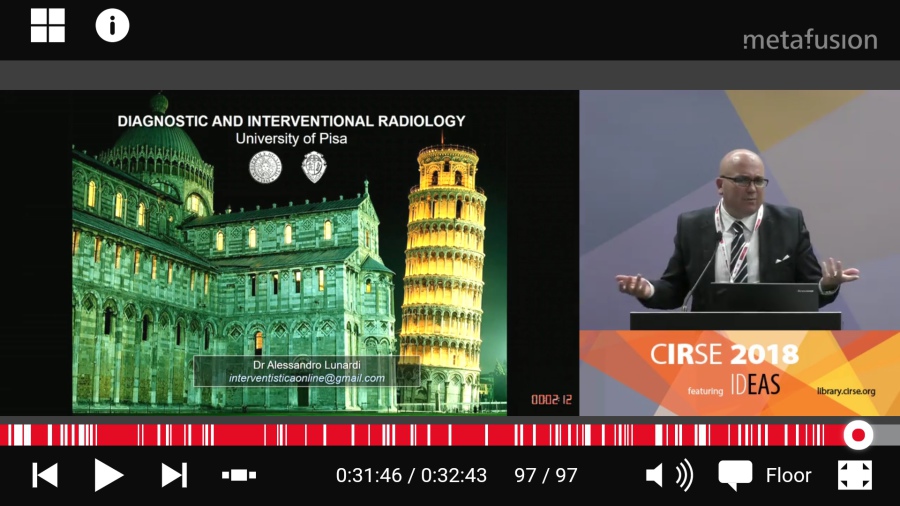
Task: Click the speaker video feed
Action: 739,210
